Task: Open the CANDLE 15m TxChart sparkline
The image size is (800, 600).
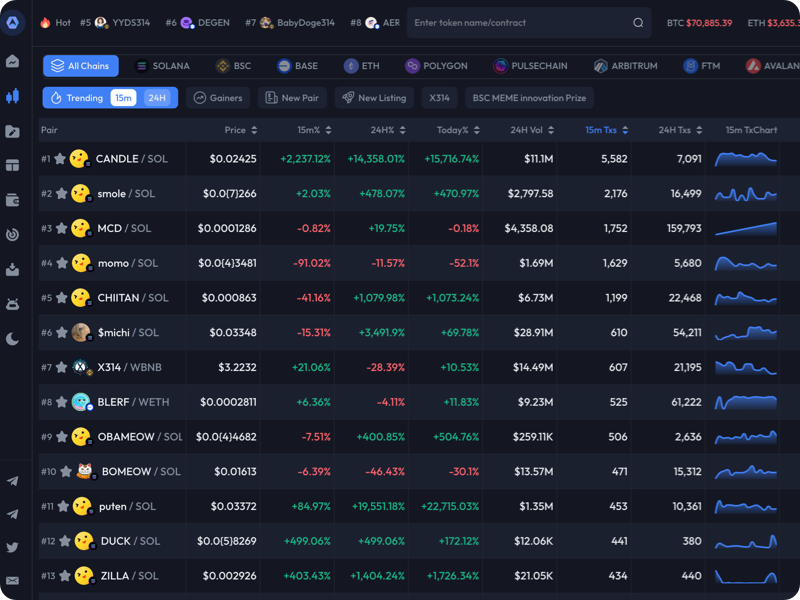Action: (745, 159)
